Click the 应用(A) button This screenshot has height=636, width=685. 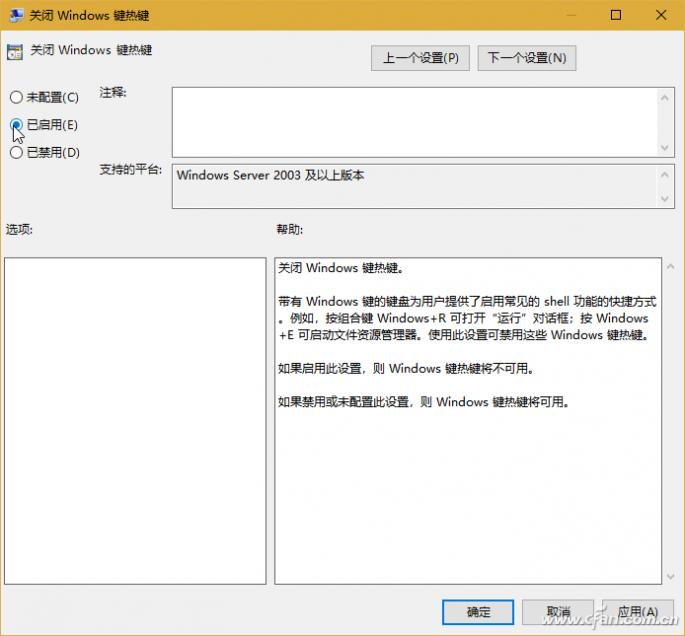click(638, 612)
